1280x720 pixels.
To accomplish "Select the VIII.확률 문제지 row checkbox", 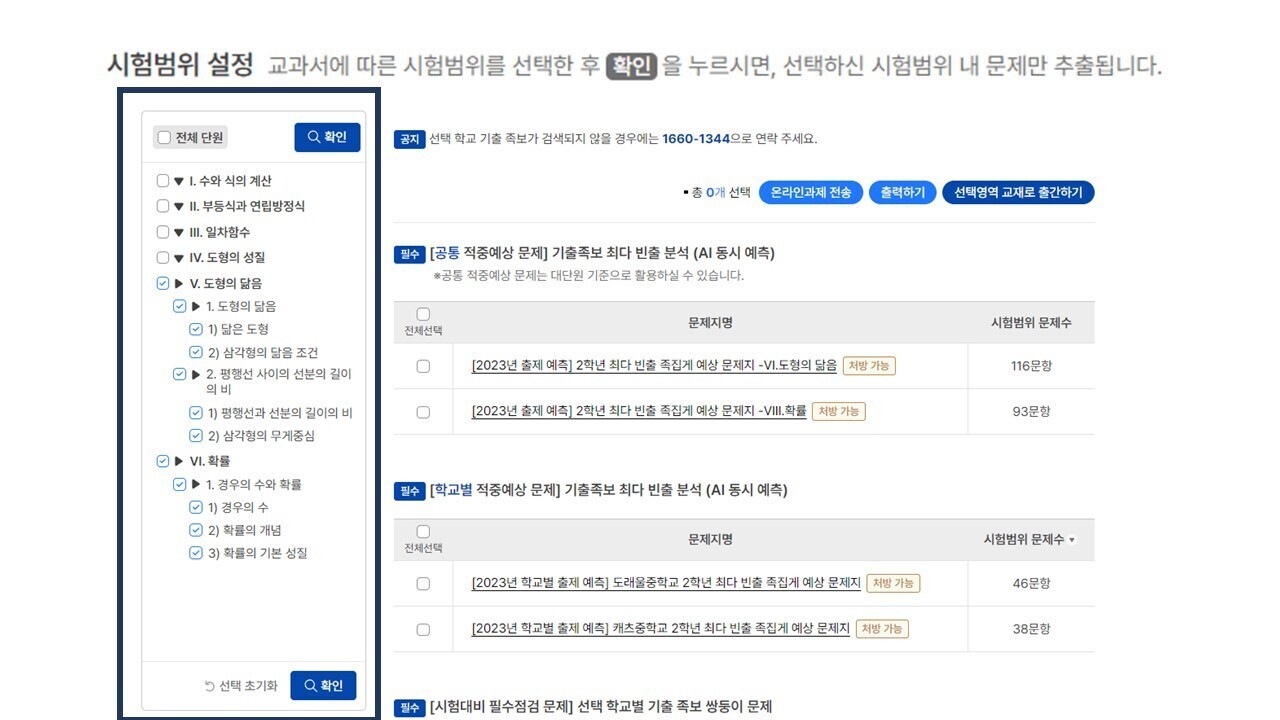I will [x=423, y=412].
